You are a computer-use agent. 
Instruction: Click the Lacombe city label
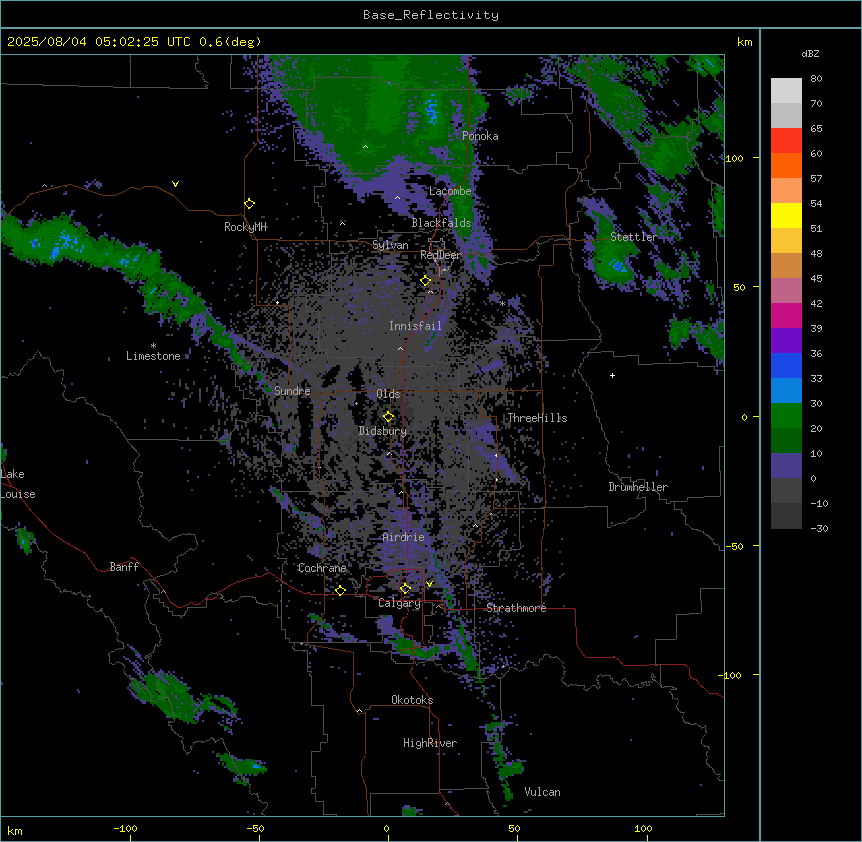(x=450, y=191)
